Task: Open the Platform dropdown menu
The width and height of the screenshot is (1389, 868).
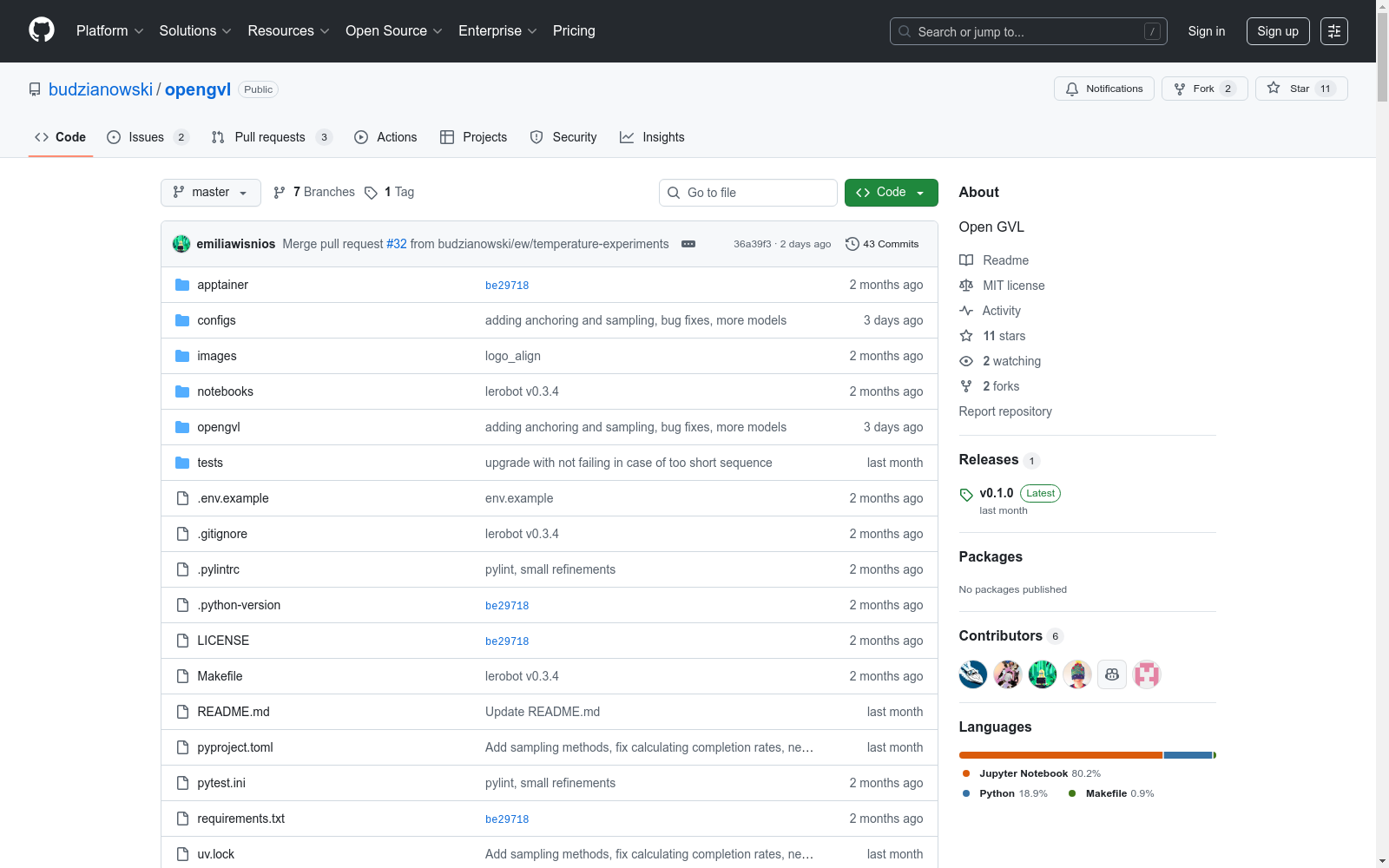Action: point(109,30)
